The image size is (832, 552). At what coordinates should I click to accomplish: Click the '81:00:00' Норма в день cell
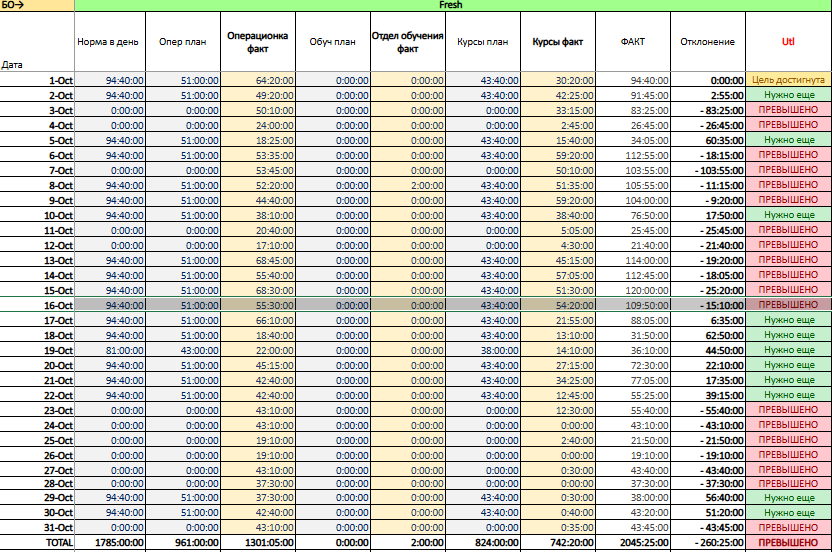click(x=110, y=350)
